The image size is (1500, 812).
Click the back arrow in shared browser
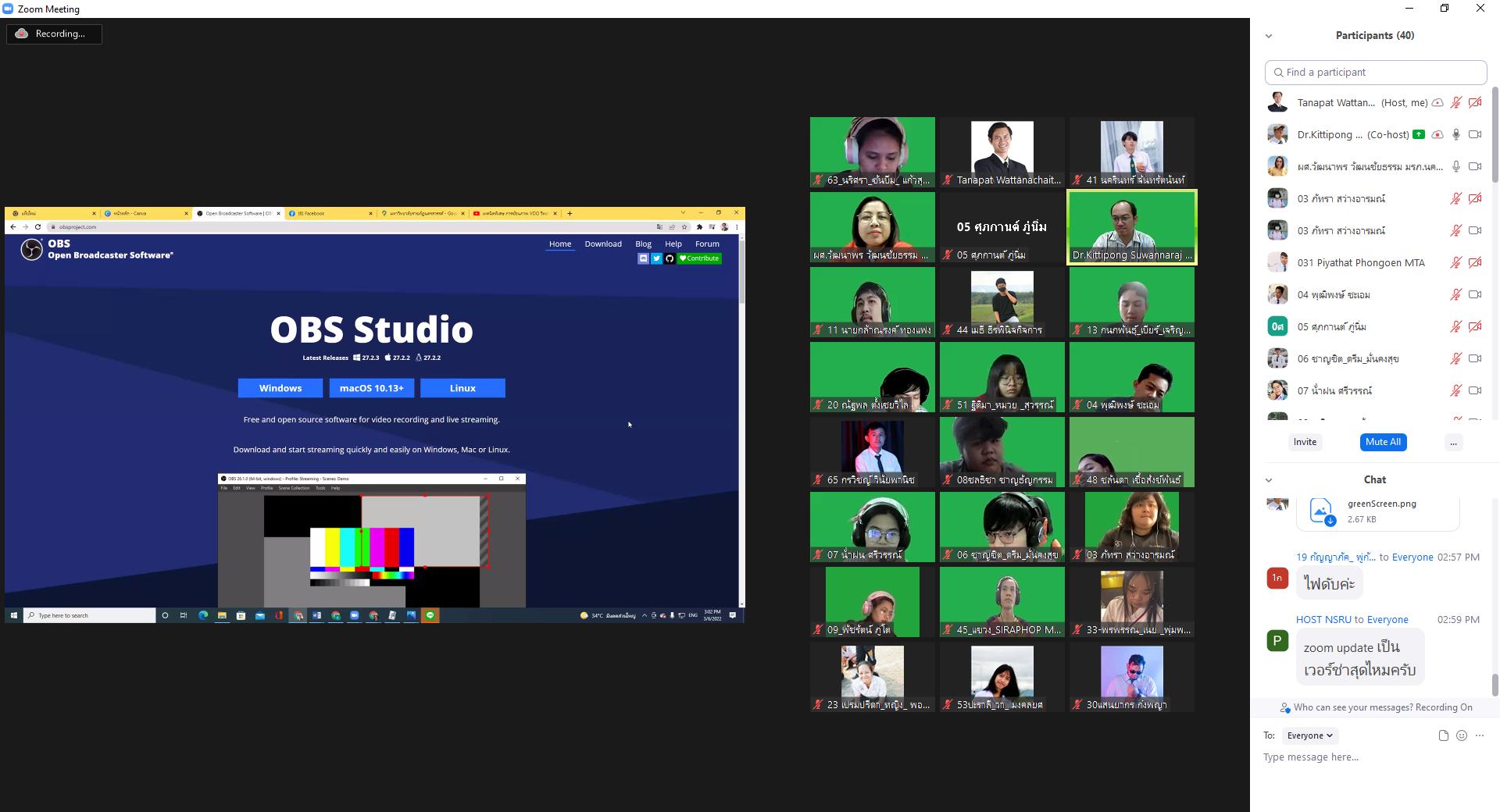[x=12, y=226]
